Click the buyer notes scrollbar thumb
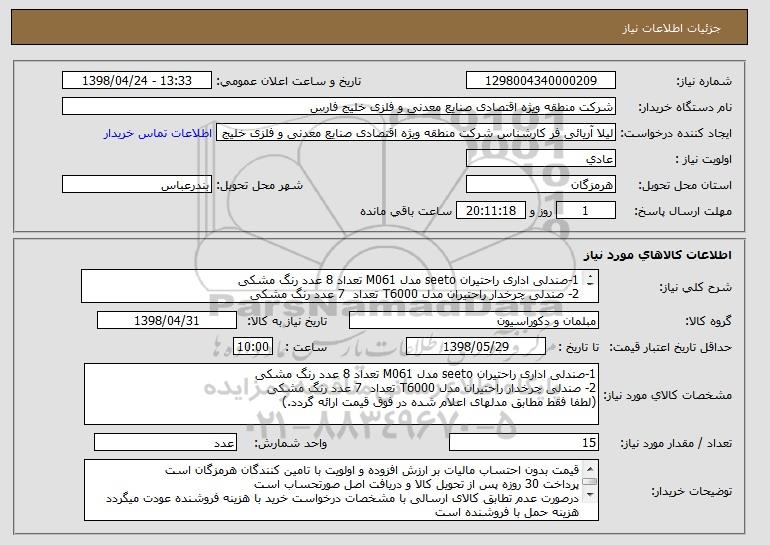770x545 pixels. pyautogui.click(x=590, y=482)
